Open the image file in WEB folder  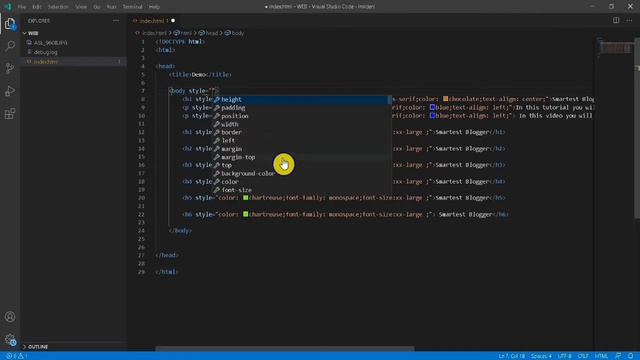(x=50, y=43)
